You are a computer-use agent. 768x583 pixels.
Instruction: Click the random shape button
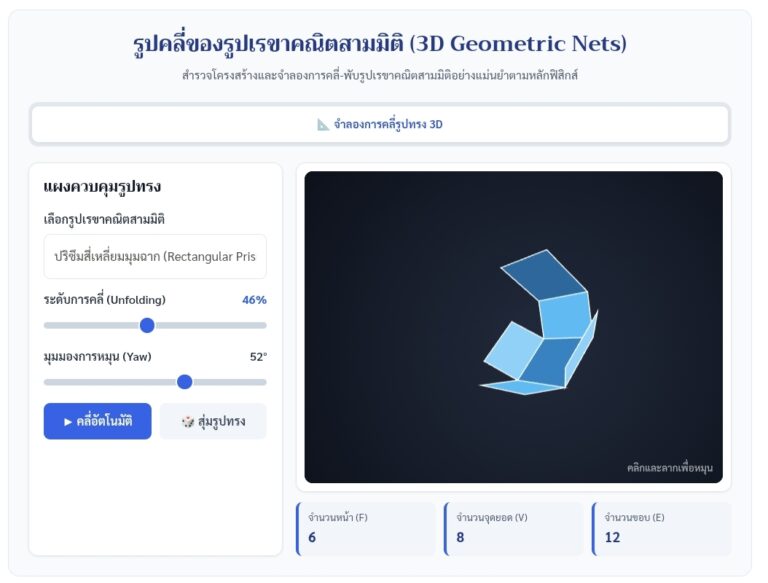coord(213,421)
